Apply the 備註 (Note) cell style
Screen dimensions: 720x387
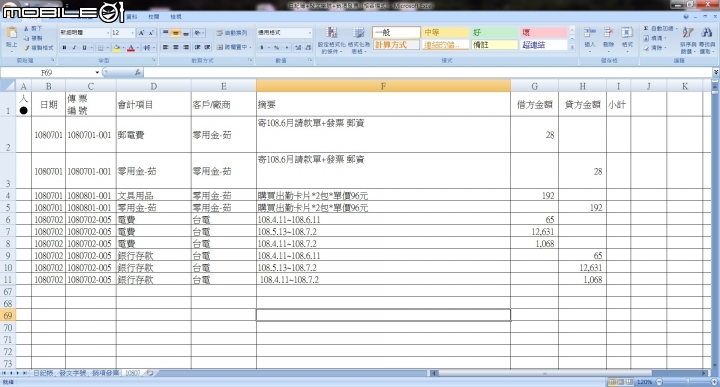[495, 45]
